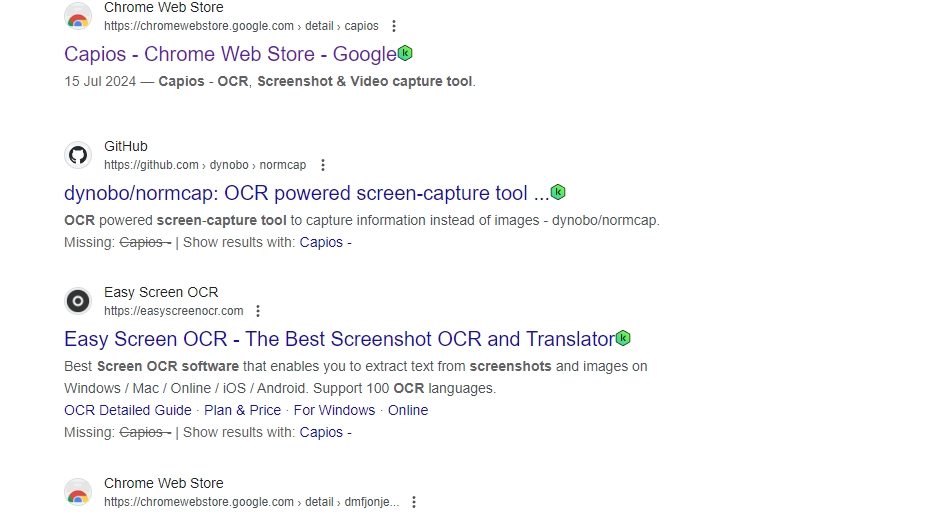Screen dimensions: 925x517
Task: Open more options for GitHub normcap result
Action: 322,165
